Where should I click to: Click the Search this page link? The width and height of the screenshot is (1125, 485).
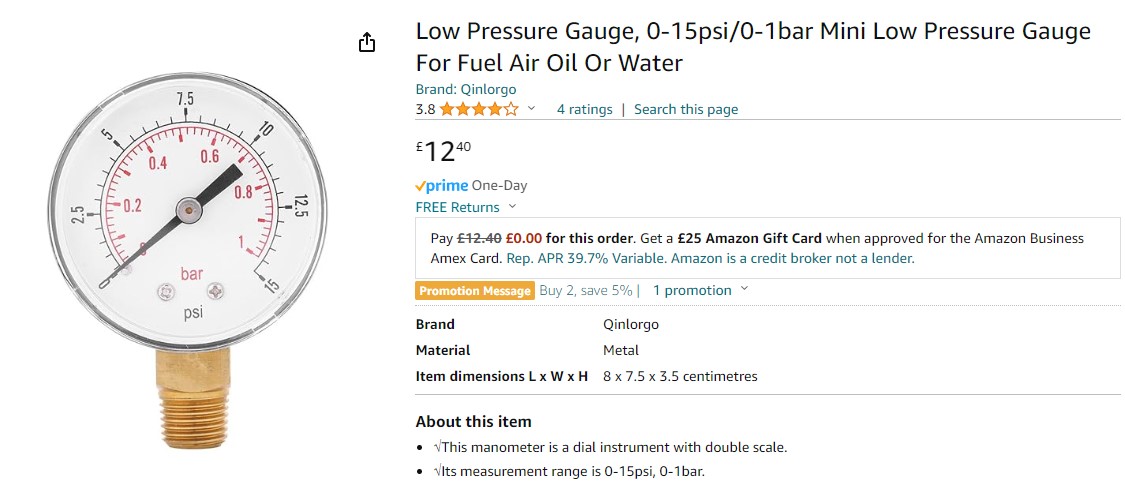[x=686, y=109]
